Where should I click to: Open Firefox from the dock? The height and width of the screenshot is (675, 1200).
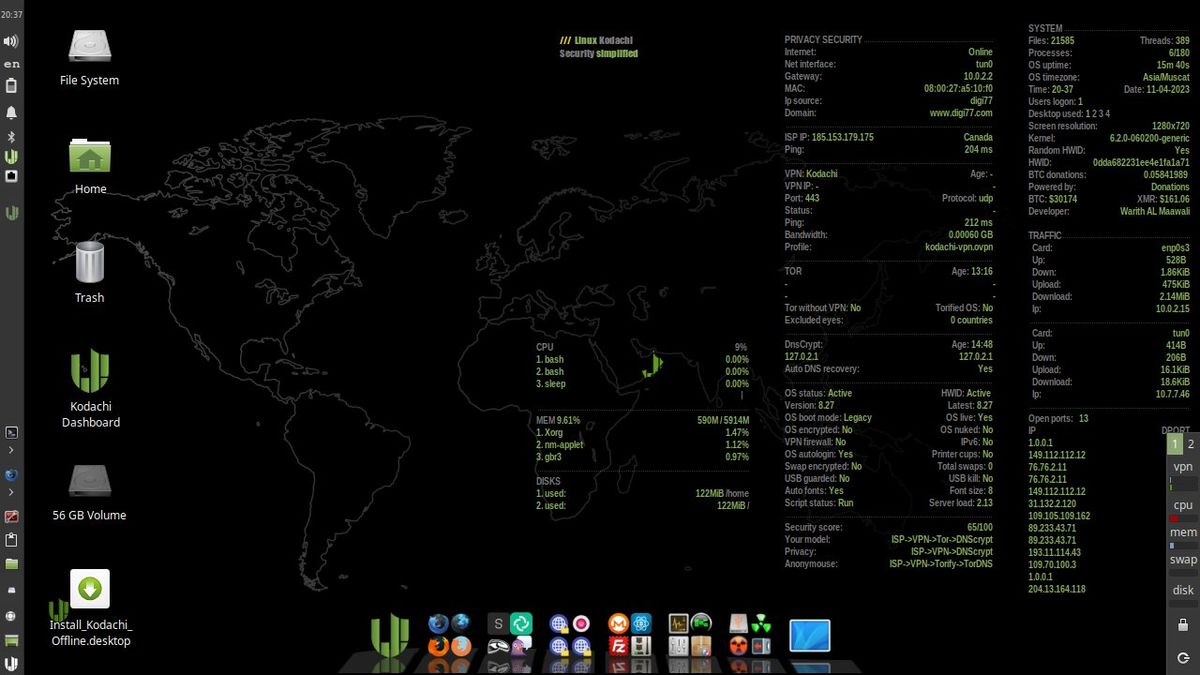point(440,648)
